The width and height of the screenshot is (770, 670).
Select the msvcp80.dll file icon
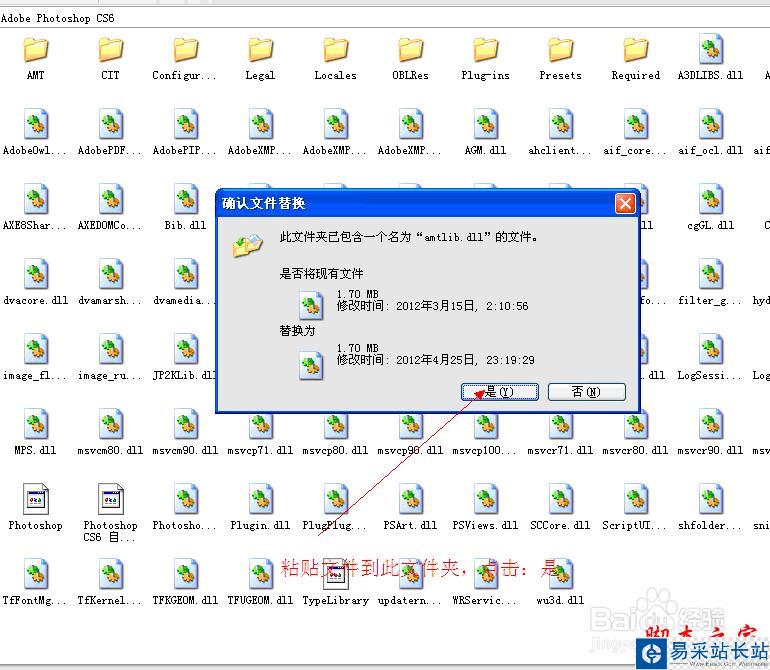pos(336,426)
